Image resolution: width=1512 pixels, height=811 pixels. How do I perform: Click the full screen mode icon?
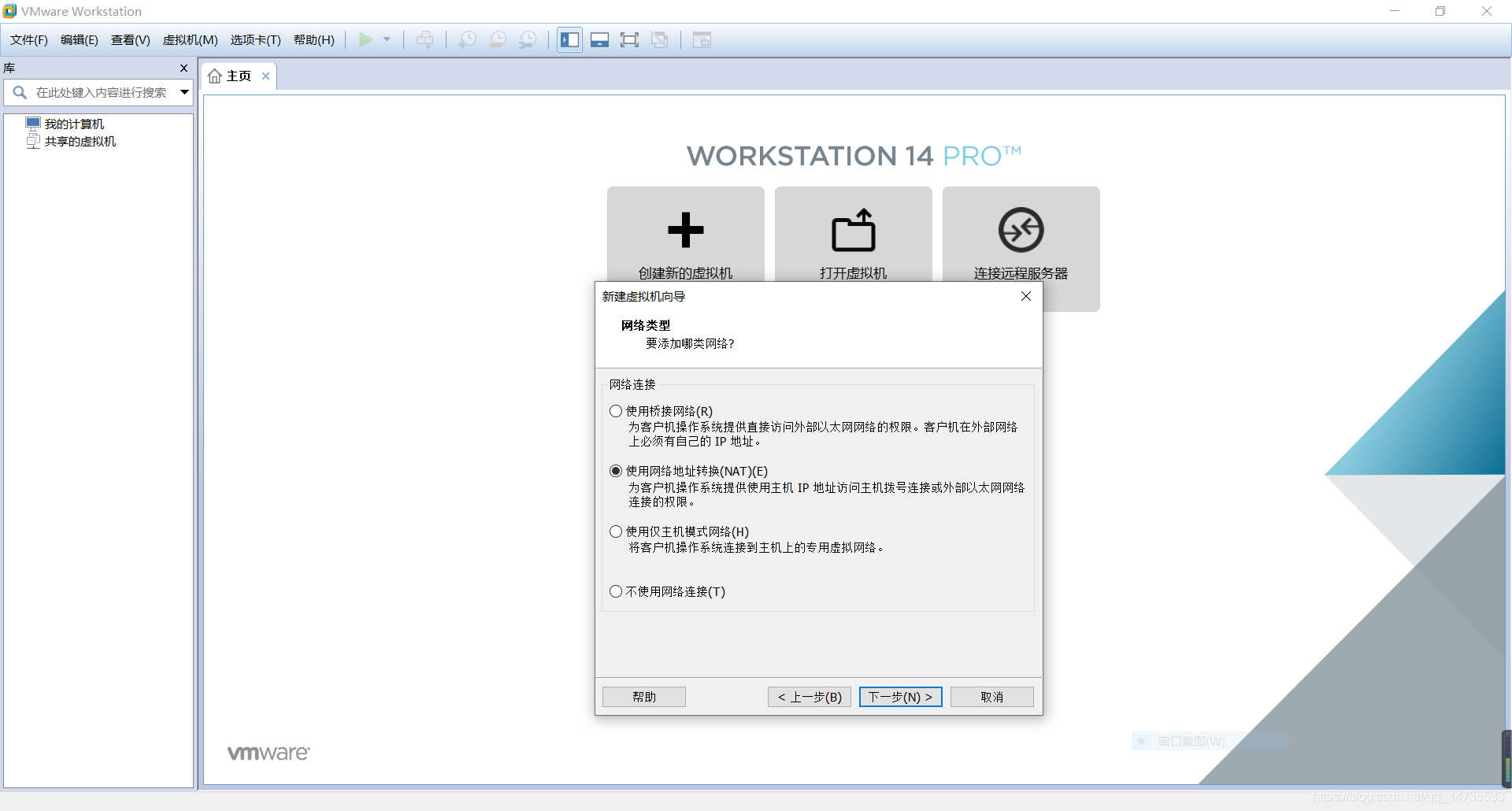(x=629, y=39)
